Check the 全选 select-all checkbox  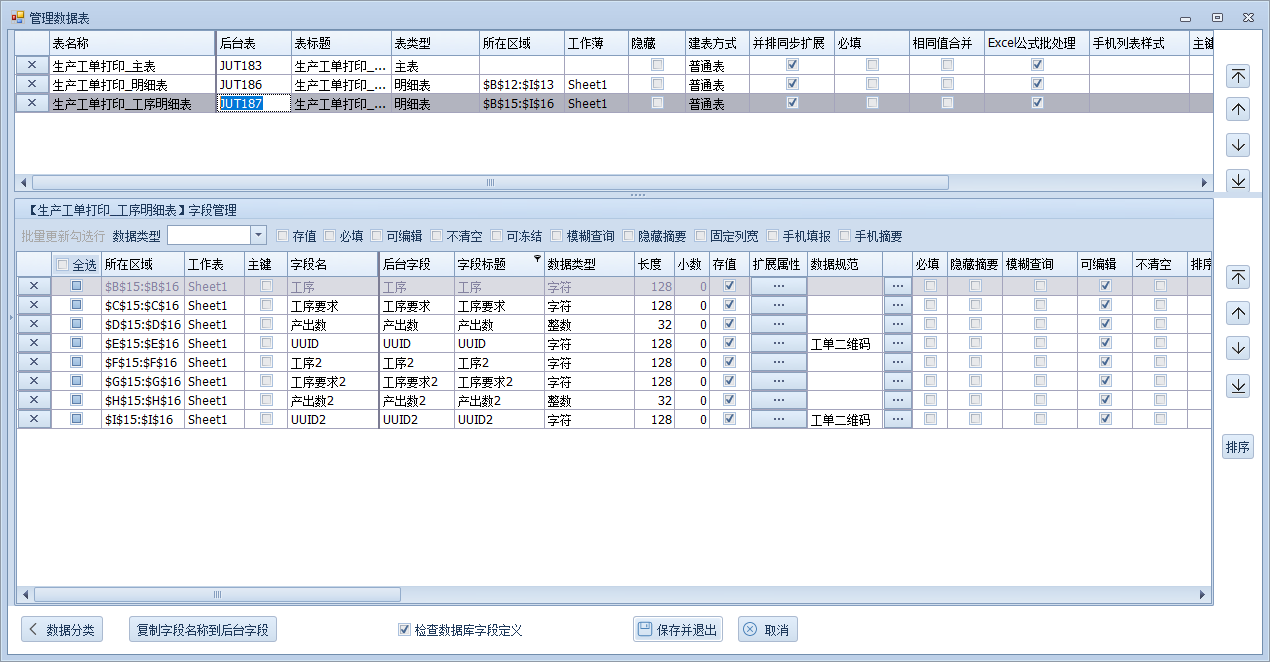pos(62,265)
